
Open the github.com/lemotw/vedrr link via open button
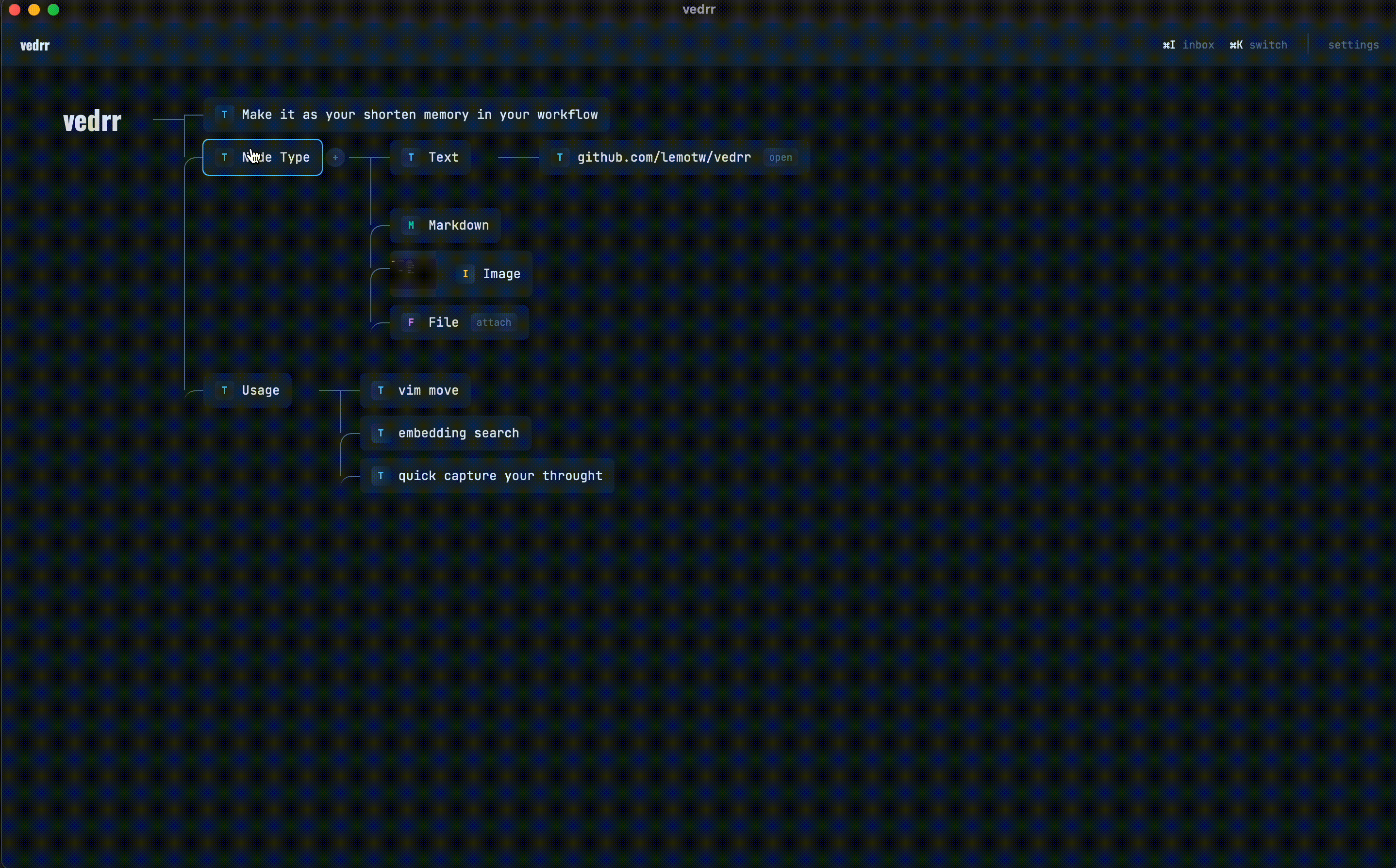pos(781,157)
